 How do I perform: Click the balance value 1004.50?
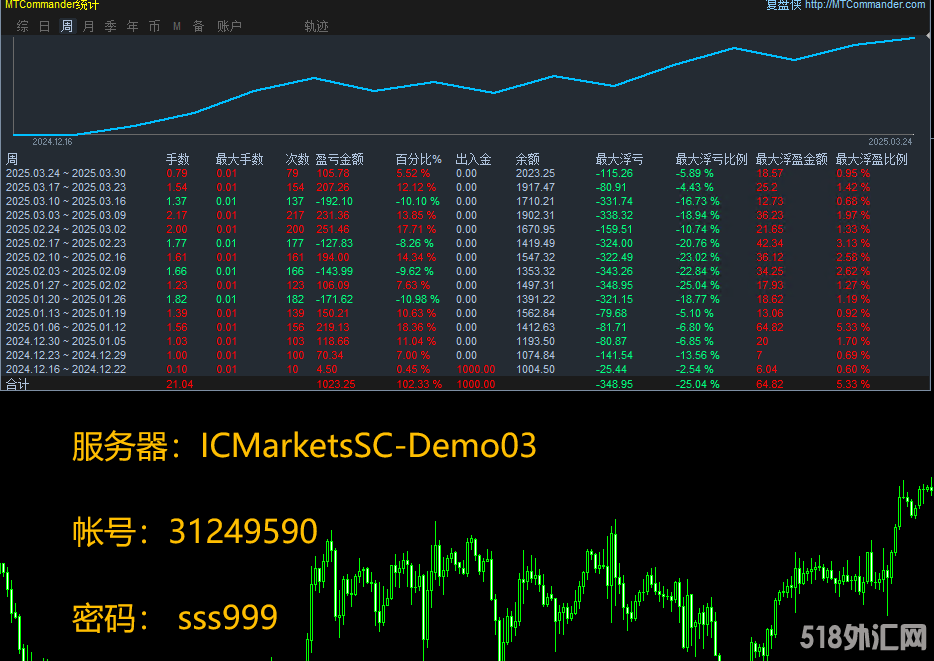point(535,369)
